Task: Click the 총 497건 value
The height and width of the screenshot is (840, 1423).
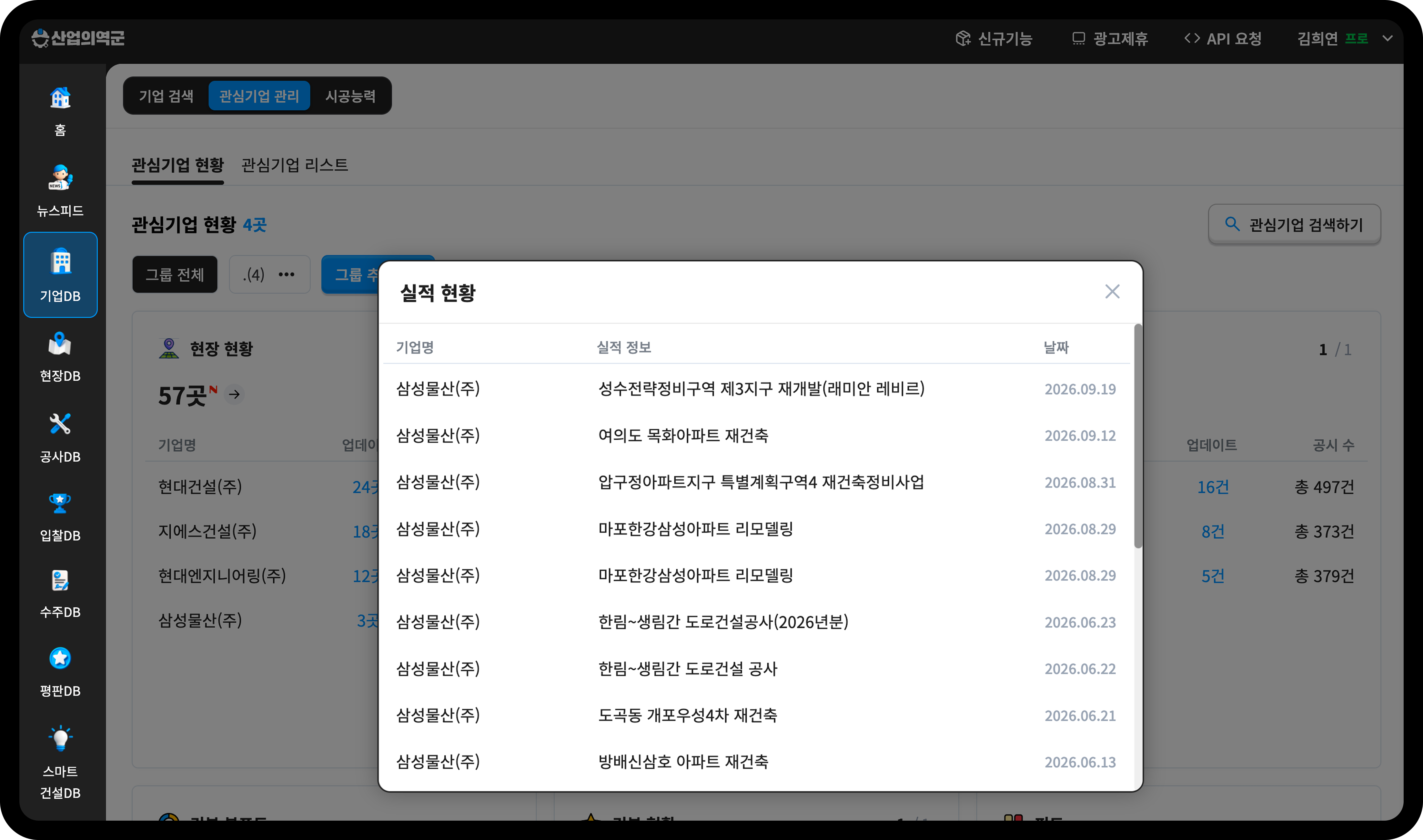Action: tap(1324, 487)
